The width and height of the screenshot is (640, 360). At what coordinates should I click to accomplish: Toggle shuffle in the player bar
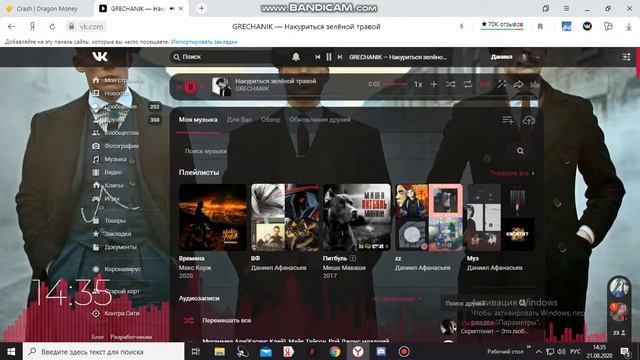450,84
